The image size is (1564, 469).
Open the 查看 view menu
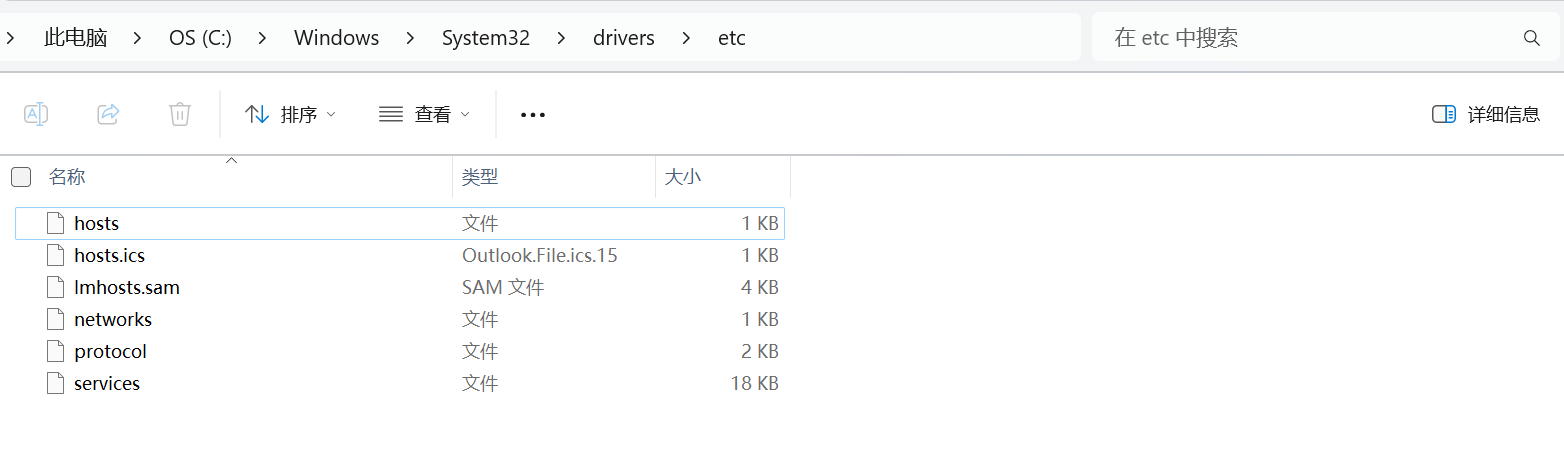424,114
